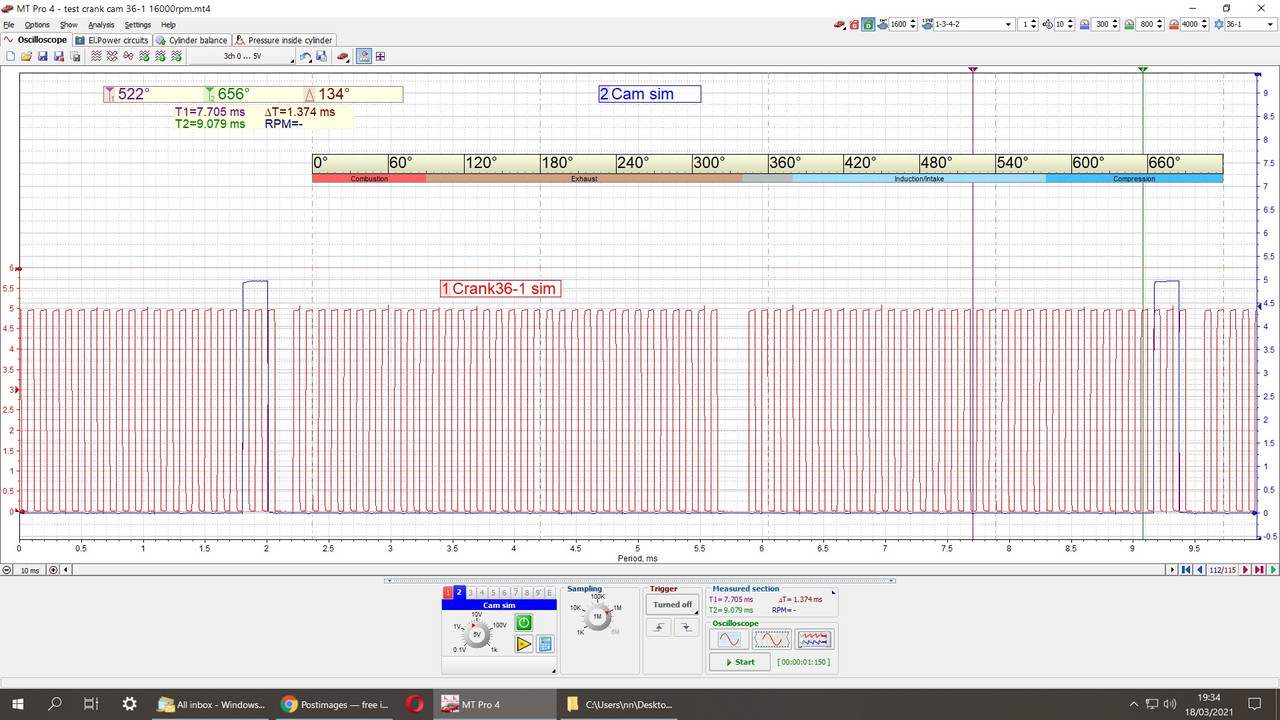The image size is (1280, 720).
Task: Click the 1600 RPM spinner arrows
Action: tap(913, 24)
